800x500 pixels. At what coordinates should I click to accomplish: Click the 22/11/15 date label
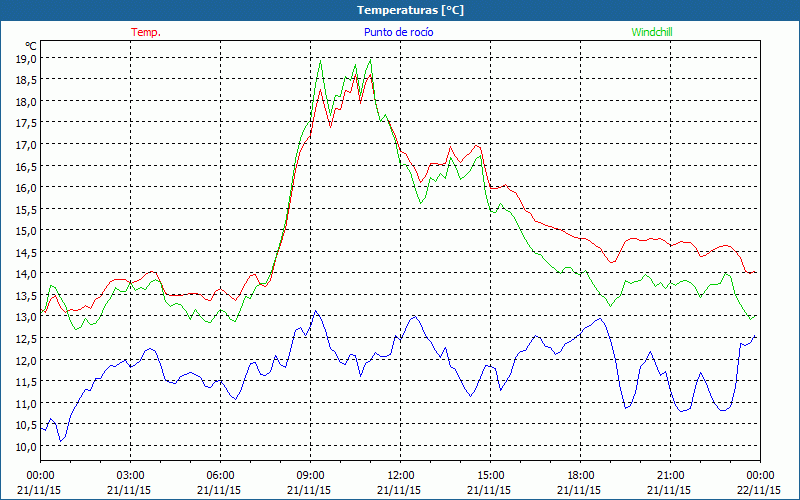[759, 490]
